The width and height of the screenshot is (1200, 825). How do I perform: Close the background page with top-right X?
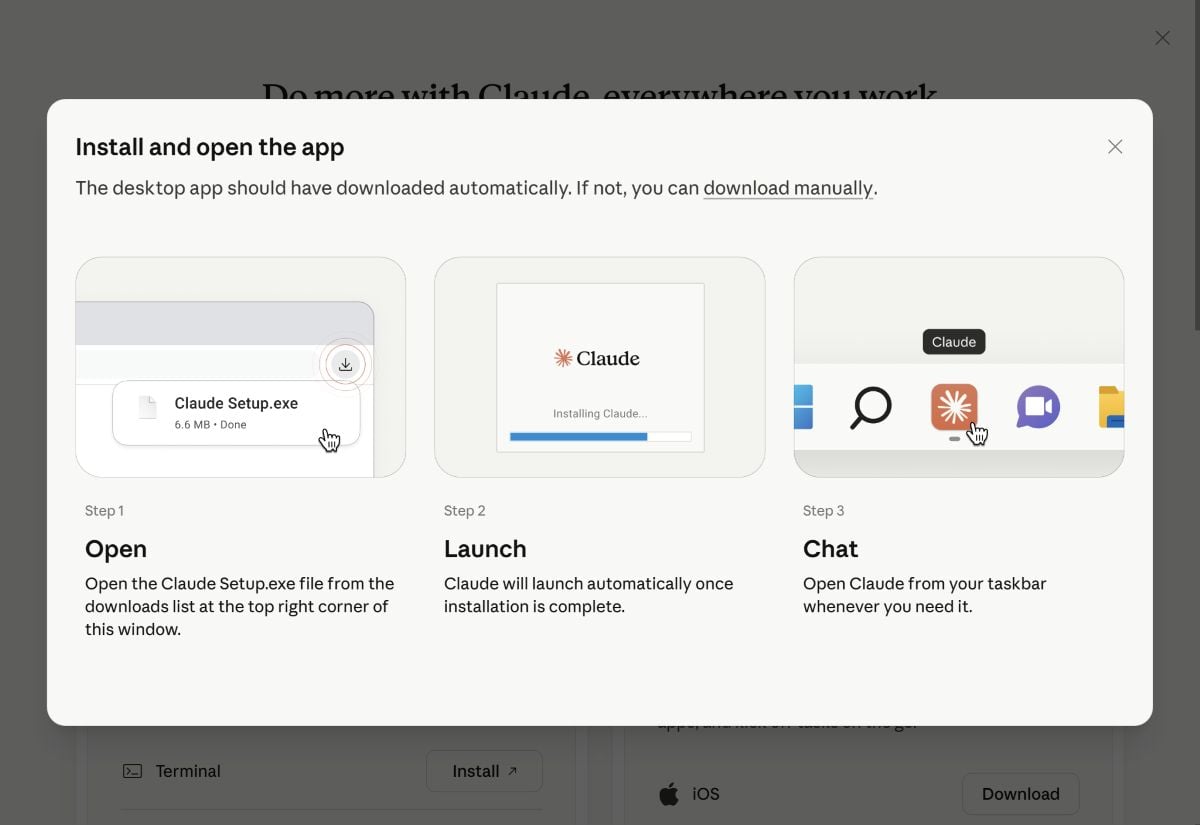tap(1162, 38)
